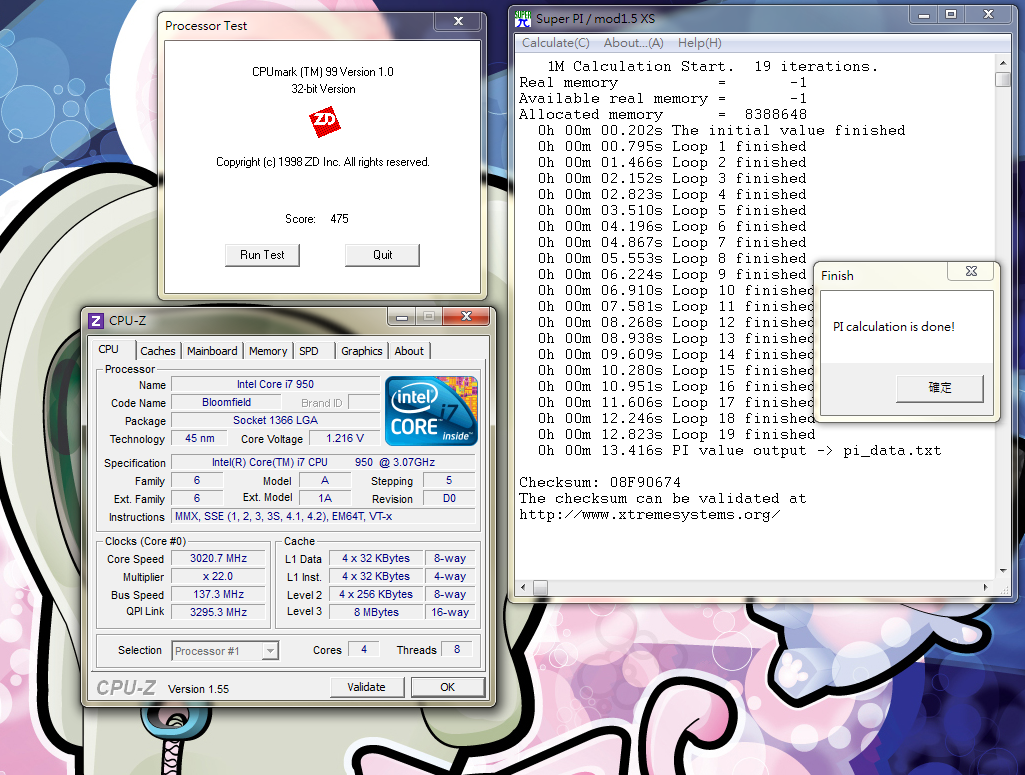Close the Processor Test window
1025x775 pixels.
tap(458, 22)
